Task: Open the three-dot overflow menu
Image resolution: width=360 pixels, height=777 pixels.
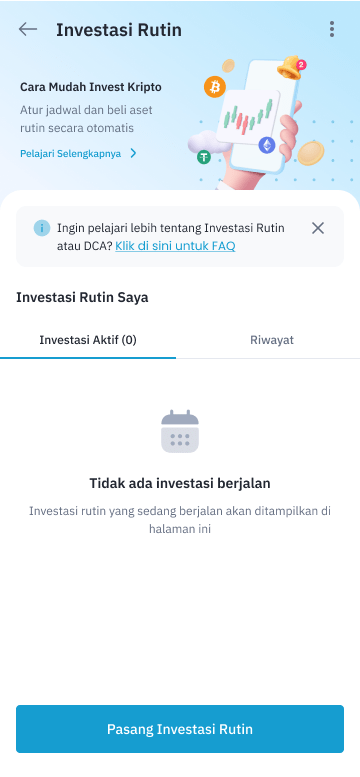Action: [332, 29]
